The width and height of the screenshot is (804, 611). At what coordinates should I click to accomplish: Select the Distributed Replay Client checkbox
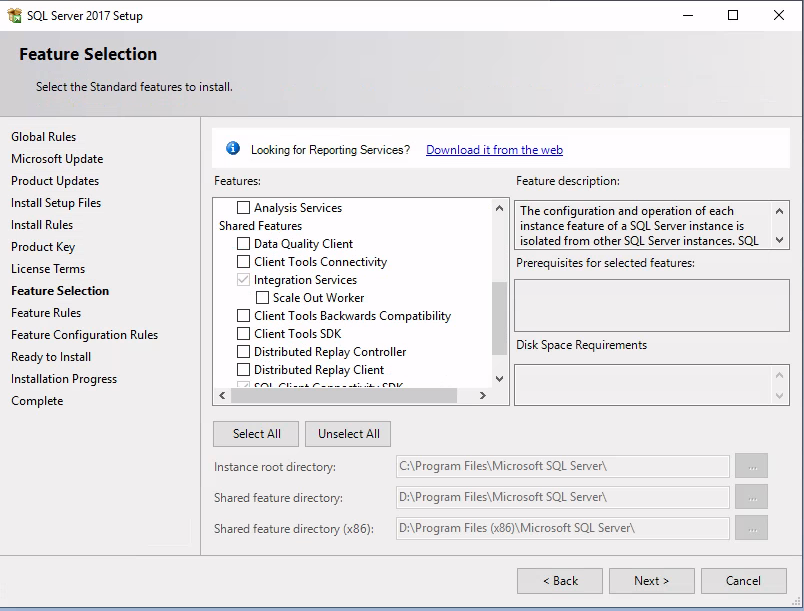click(x=244, y=369)
